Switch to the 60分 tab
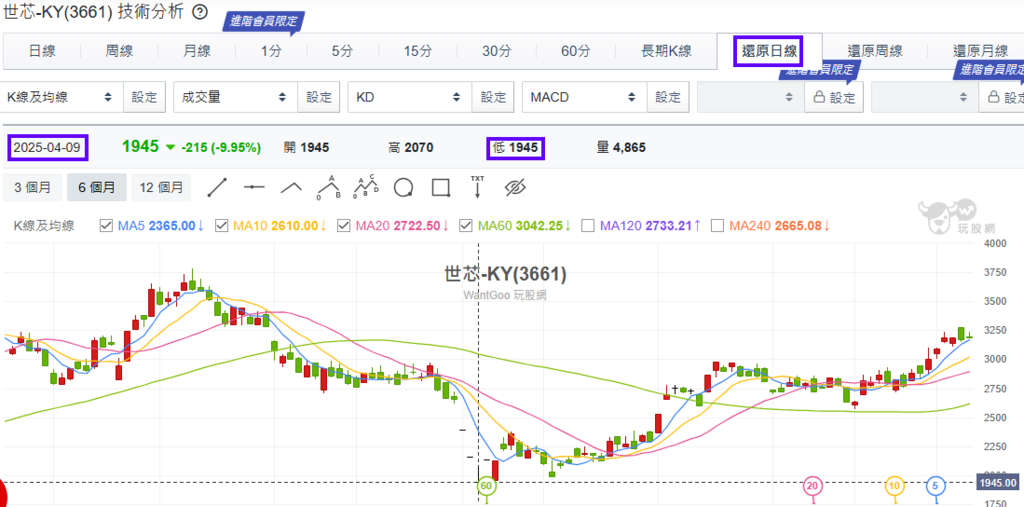The width and height of the screenshot is (1024, 507). [x=575, y=51]
